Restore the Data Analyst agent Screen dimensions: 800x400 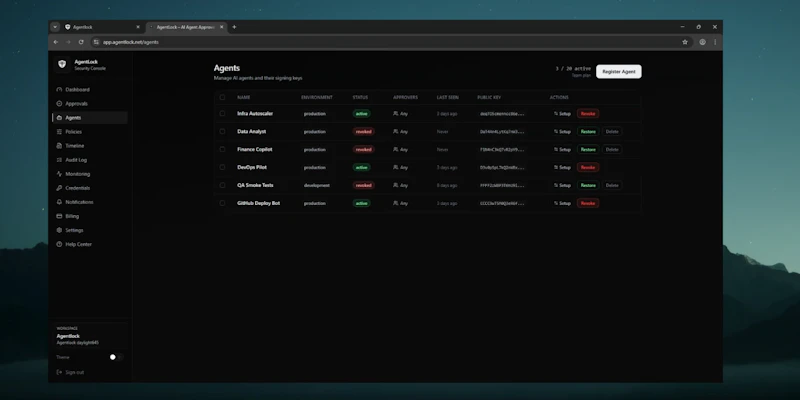click(588, 132)
